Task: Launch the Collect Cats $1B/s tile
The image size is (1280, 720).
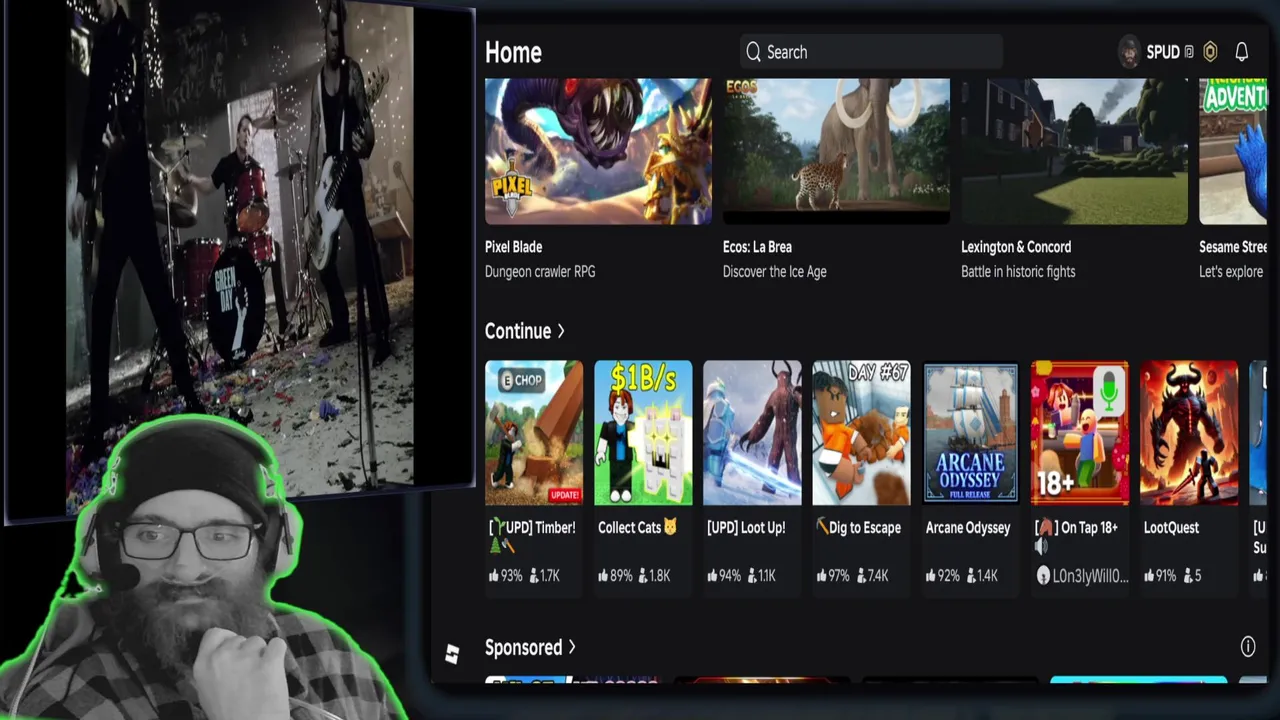Action: coord(643,433)
